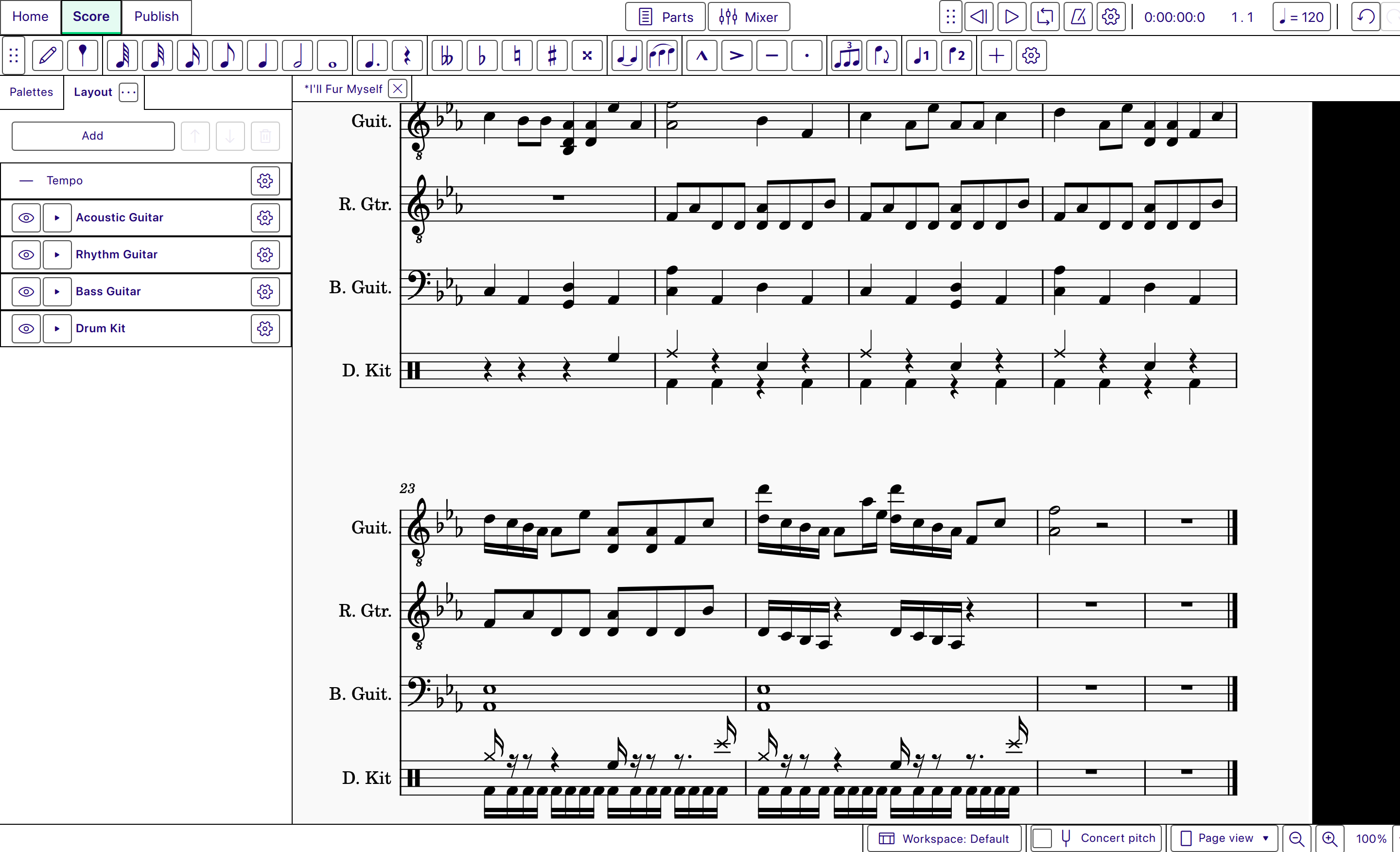Insert a tuplet
Viewport: 1400px width, 852px height.
point(846,55)
